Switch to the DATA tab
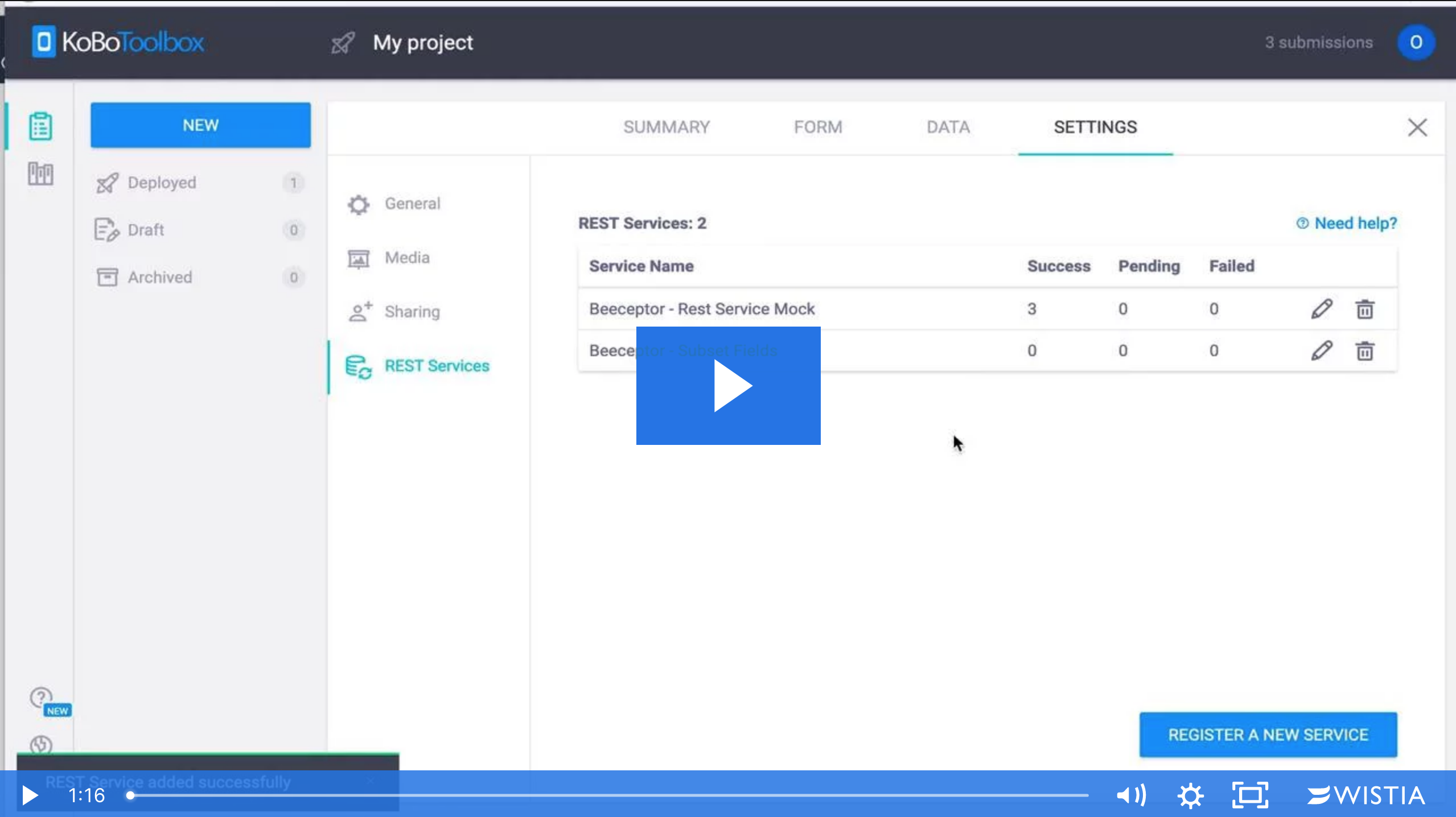The width and height of the screenshot is (1456, 817). (x=948, y=127)
